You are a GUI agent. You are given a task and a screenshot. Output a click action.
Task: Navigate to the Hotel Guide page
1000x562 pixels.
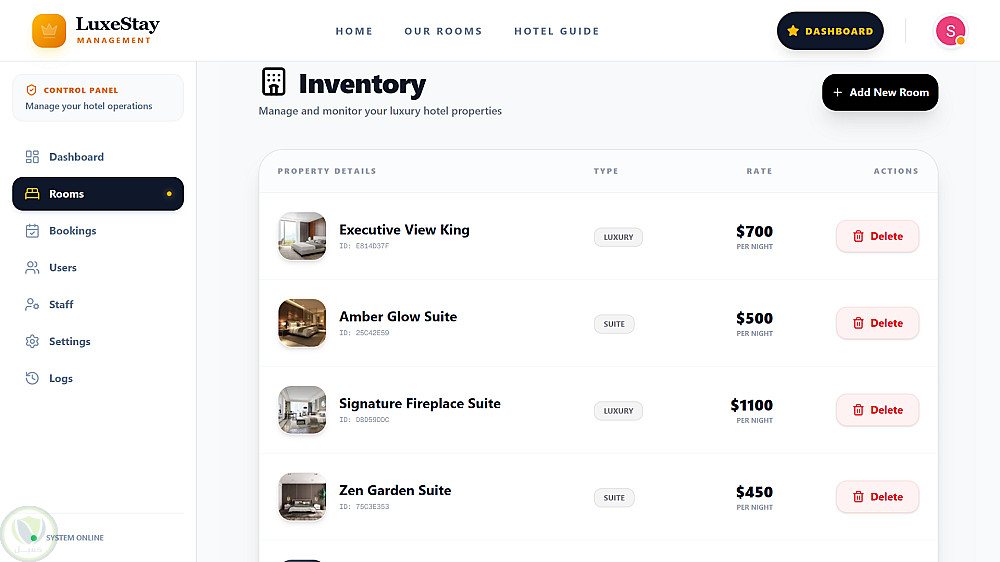556,31
